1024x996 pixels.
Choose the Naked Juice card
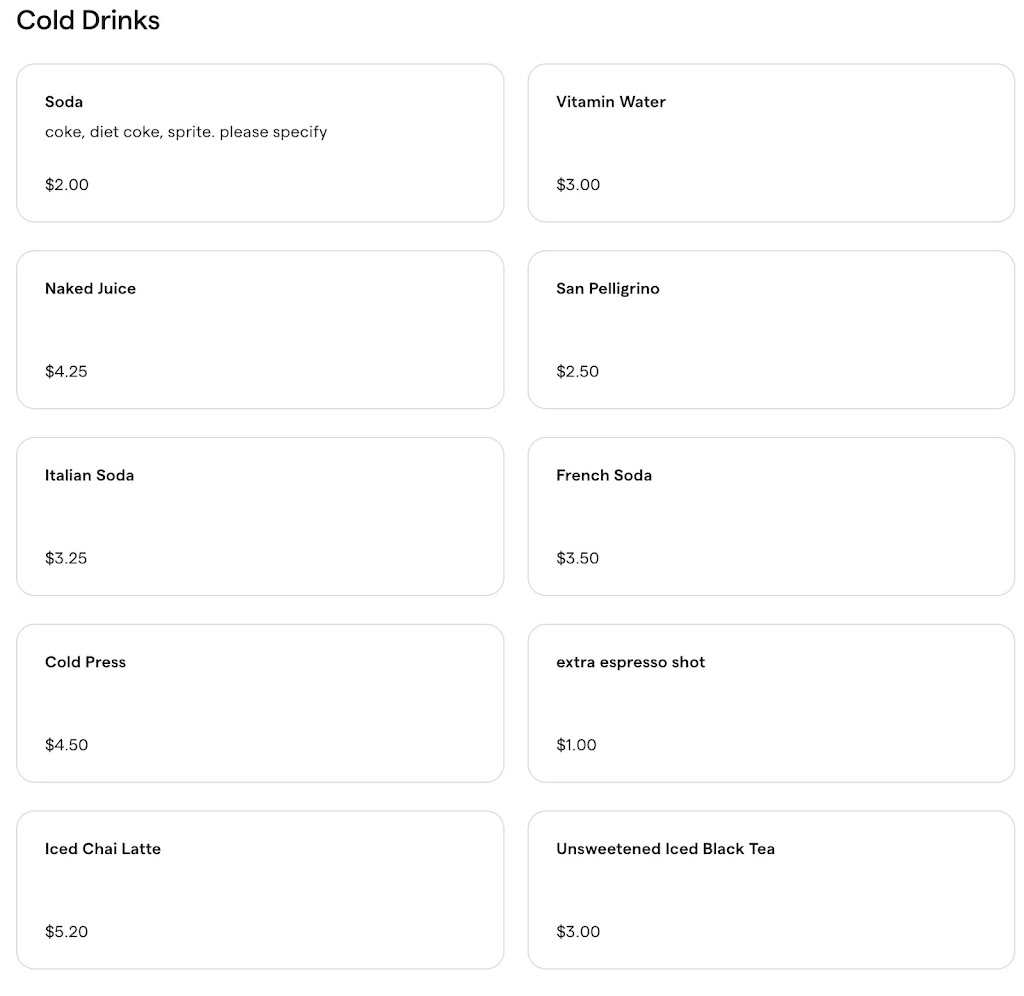tap(260, 329)
